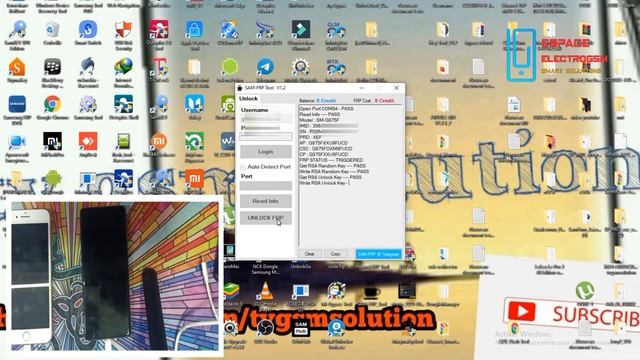Click the Balance credit value
640x360 pixels.
(x=326, y=100)
